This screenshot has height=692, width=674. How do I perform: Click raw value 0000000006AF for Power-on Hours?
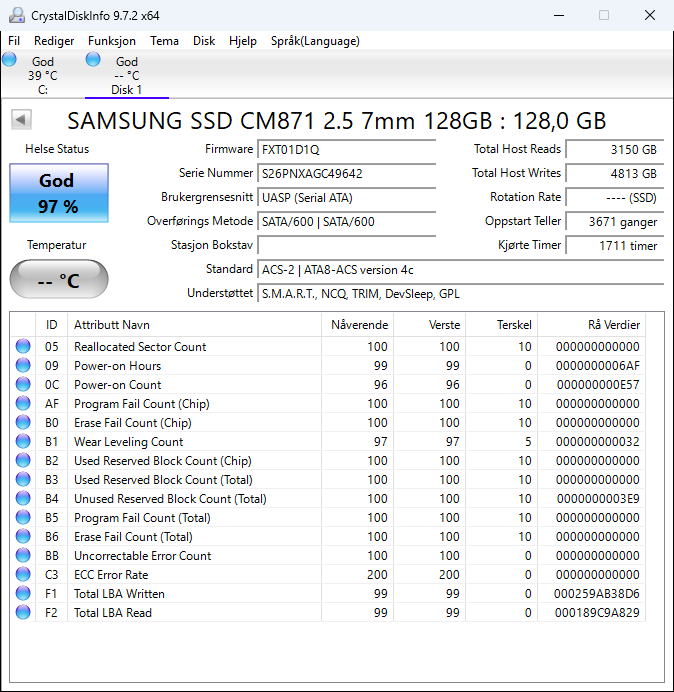tap(598, 366)
